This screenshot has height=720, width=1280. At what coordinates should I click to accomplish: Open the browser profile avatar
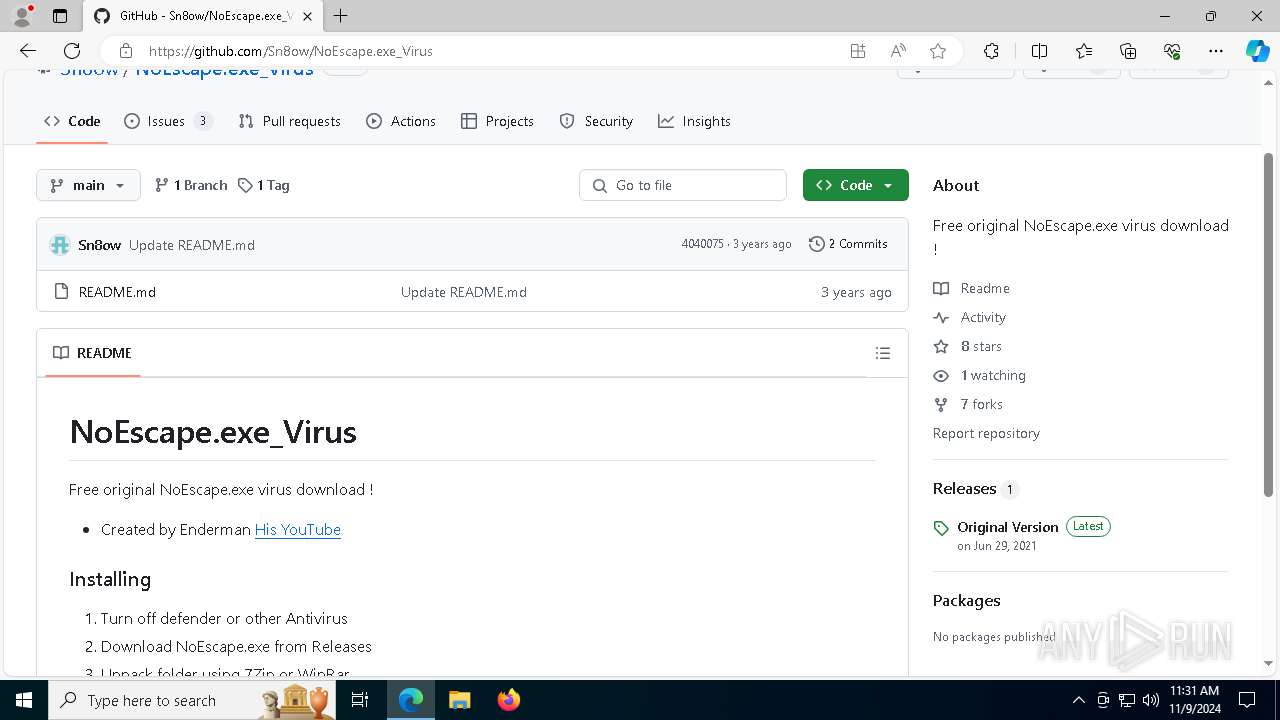click(x=22, y=16)
